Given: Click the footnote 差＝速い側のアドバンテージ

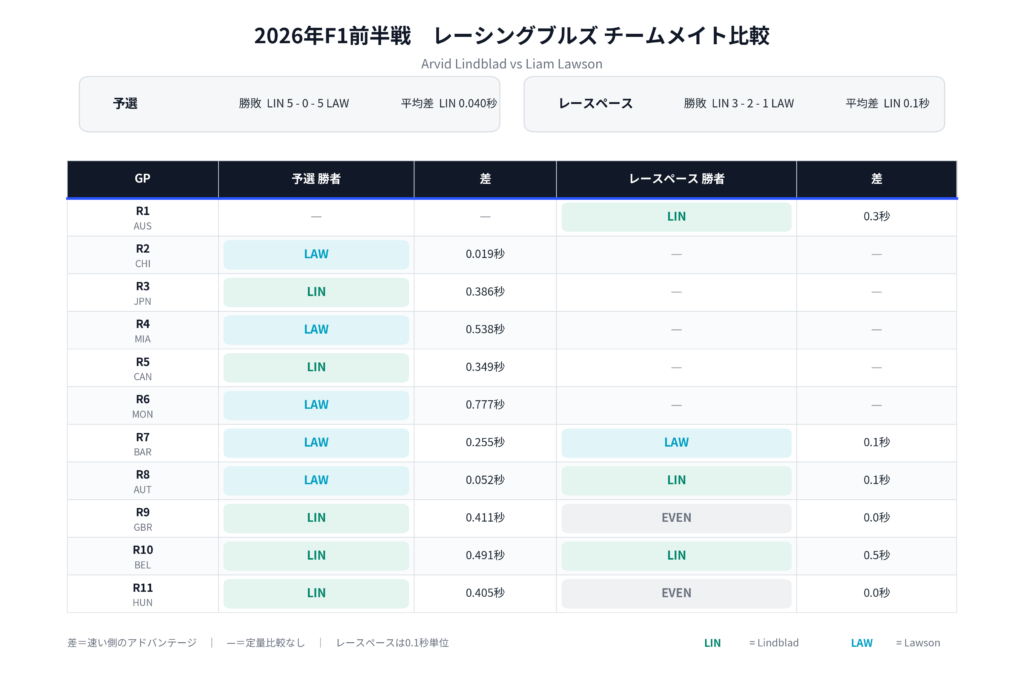Looking at the screenshot, I should [132, 643].
